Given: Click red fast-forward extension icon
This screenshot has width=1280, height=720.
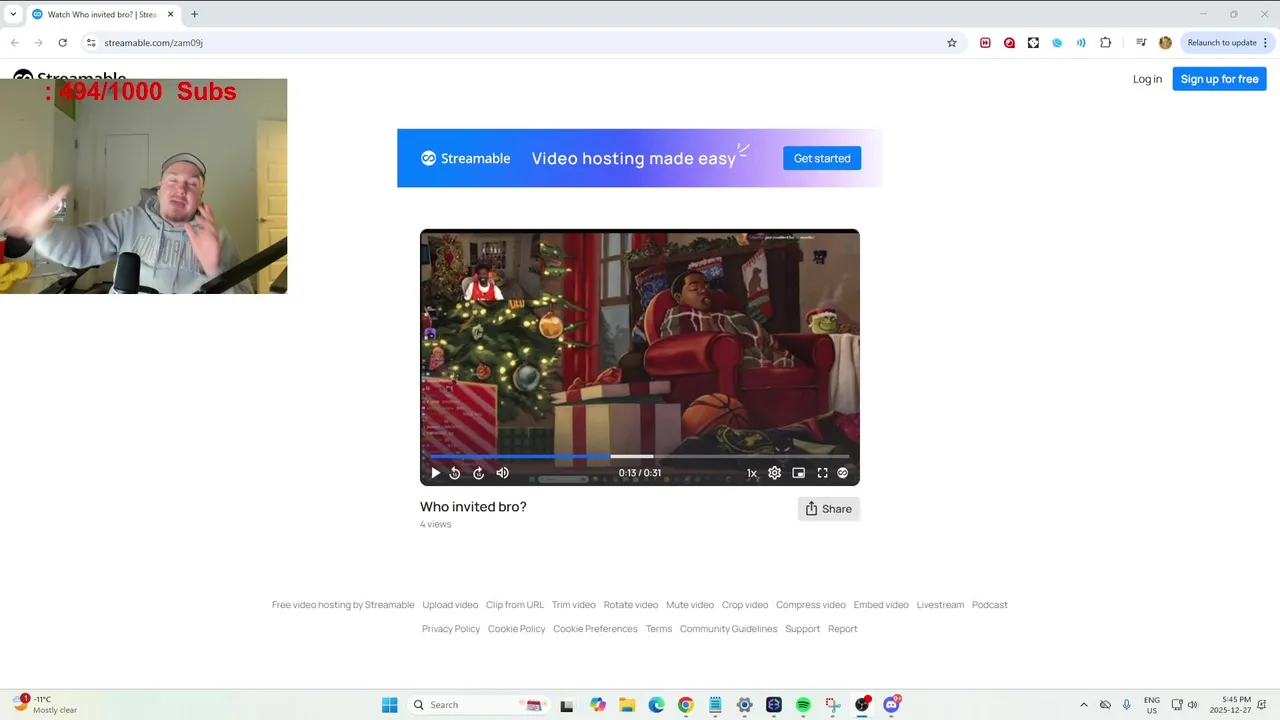Looking at the screenshot, I should point(985,43).
